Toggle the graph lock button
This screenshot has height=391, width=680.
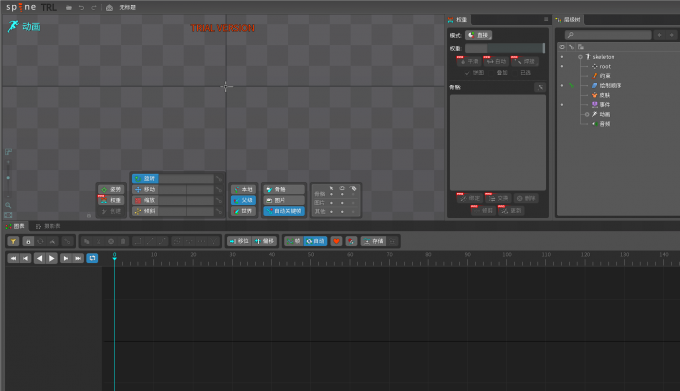point(28,241)
